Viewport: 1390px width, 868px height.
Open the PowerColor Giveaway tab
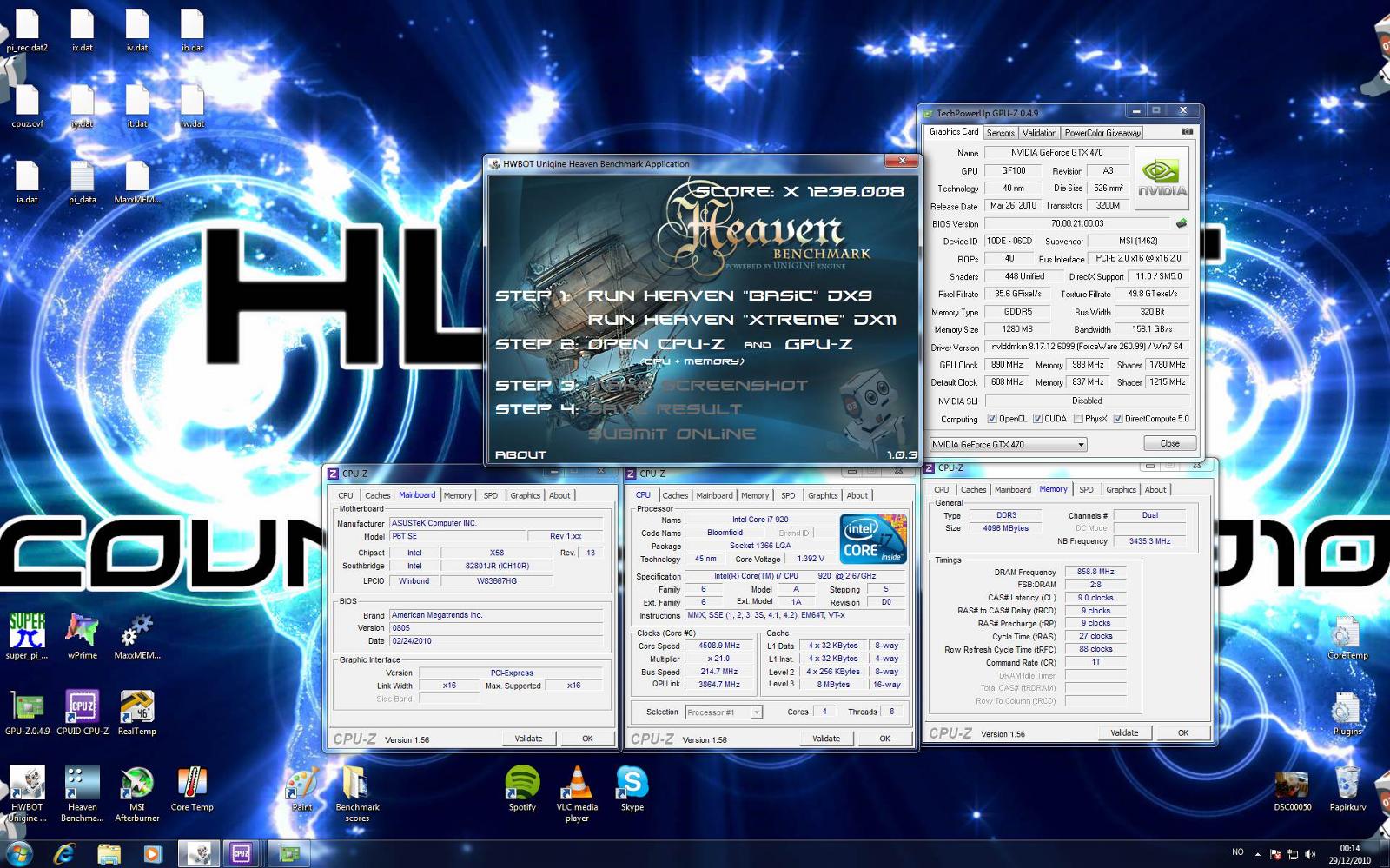pos(1102,133)
